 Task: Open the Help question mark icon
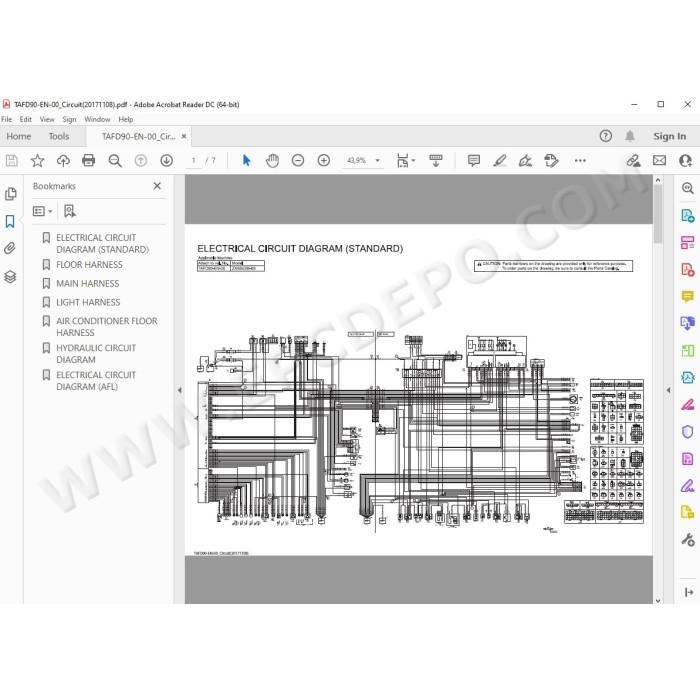605,136
